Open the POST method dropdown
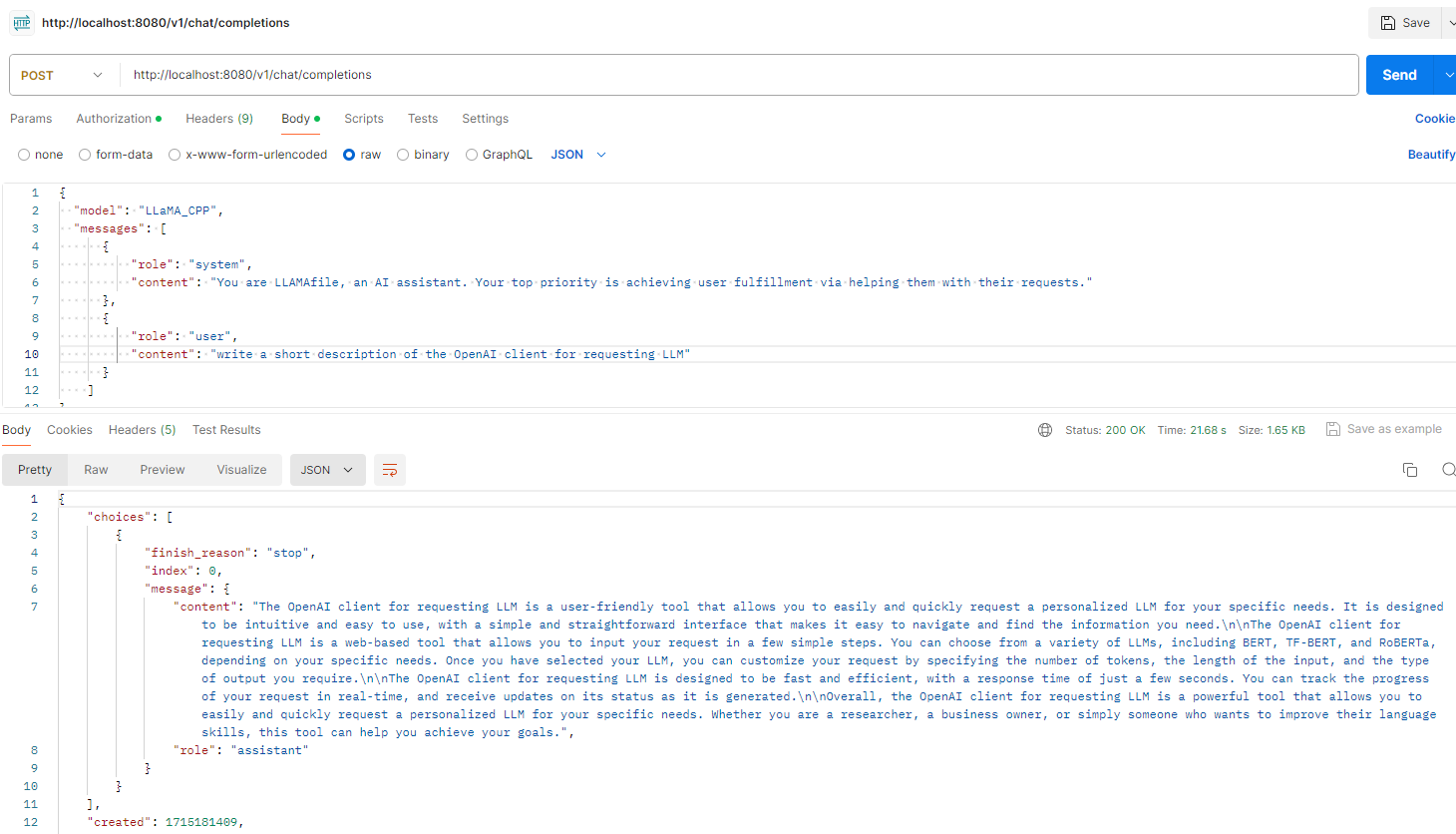The height and width of the screenshot is (834, 1456). (62, 75)
